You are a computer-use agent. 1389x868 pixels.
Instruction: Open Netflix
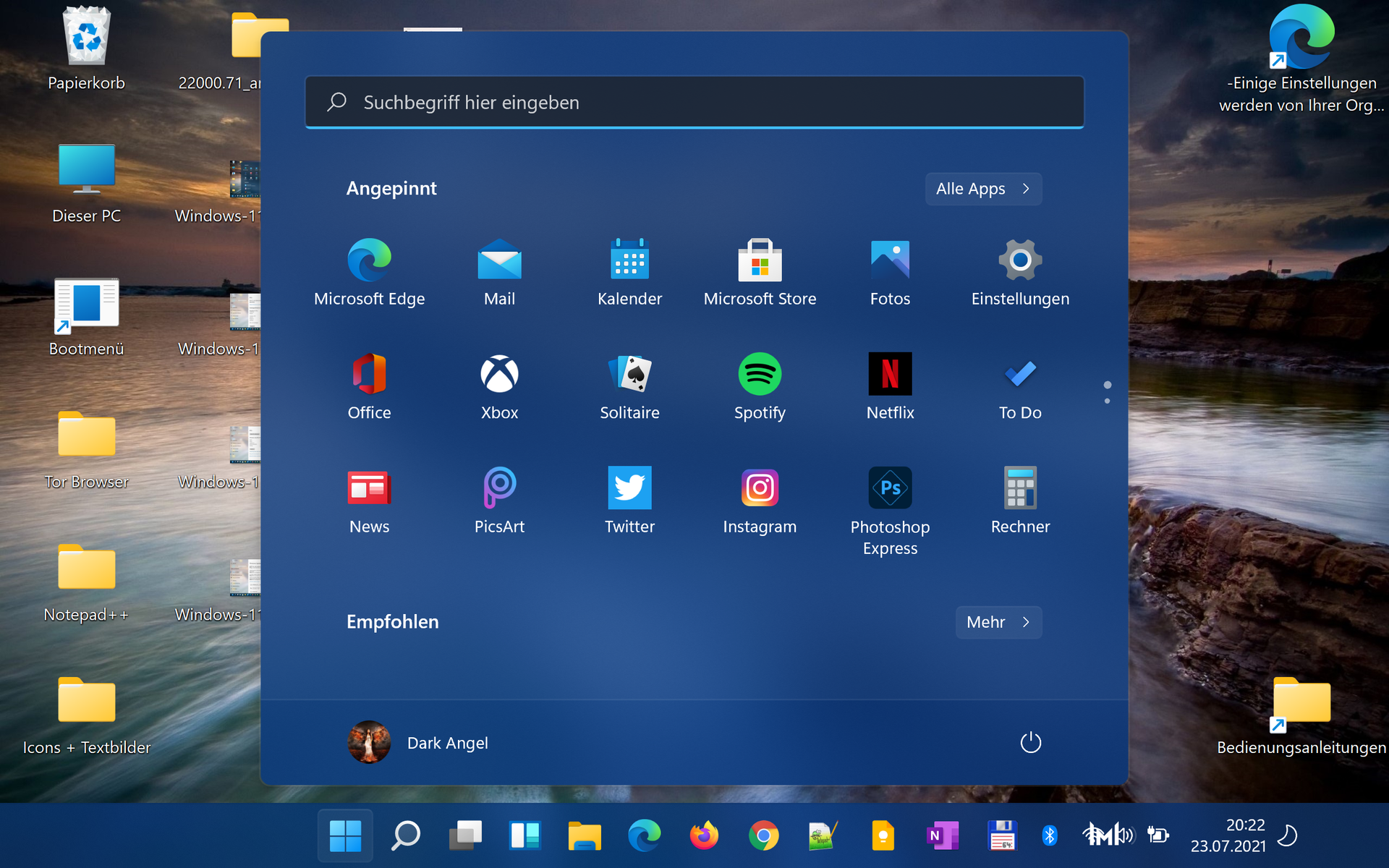pyautogui.click(x=890, y=387)
